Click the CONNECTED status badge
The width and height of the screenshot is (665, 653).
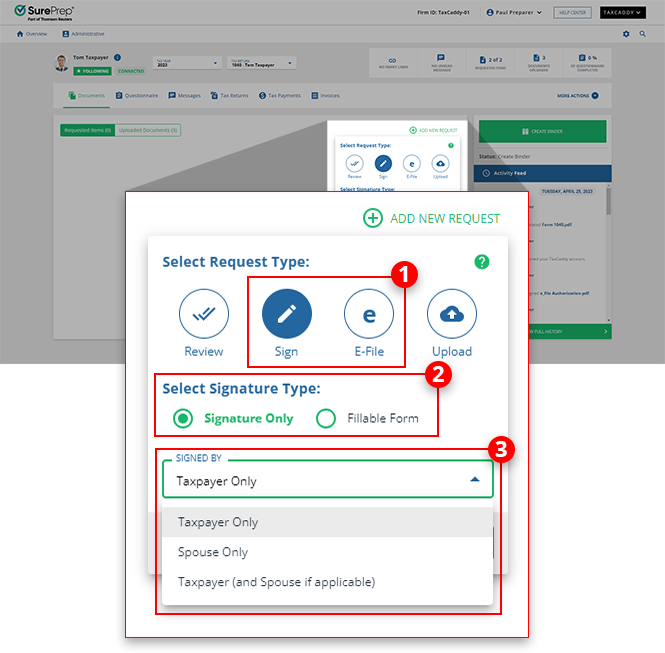[131, 71]
